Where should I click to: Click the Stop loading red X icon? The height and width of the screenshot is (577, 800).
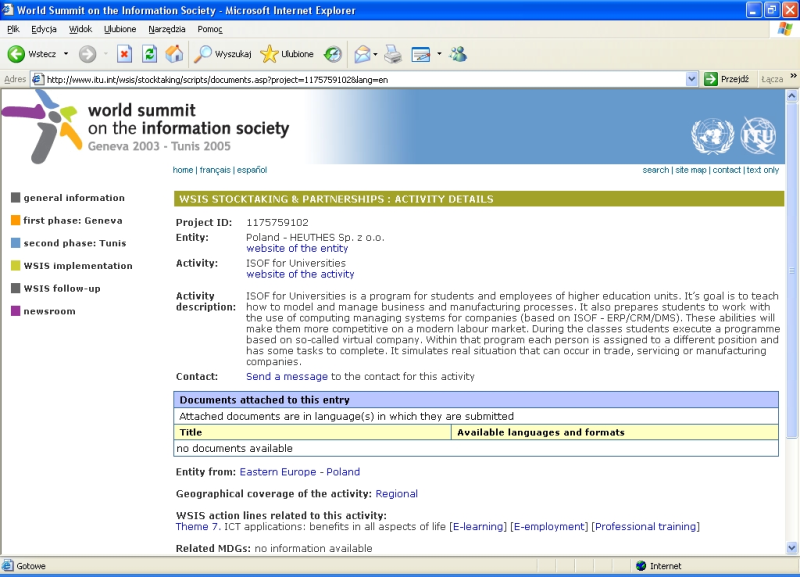(x=124, y=54)
